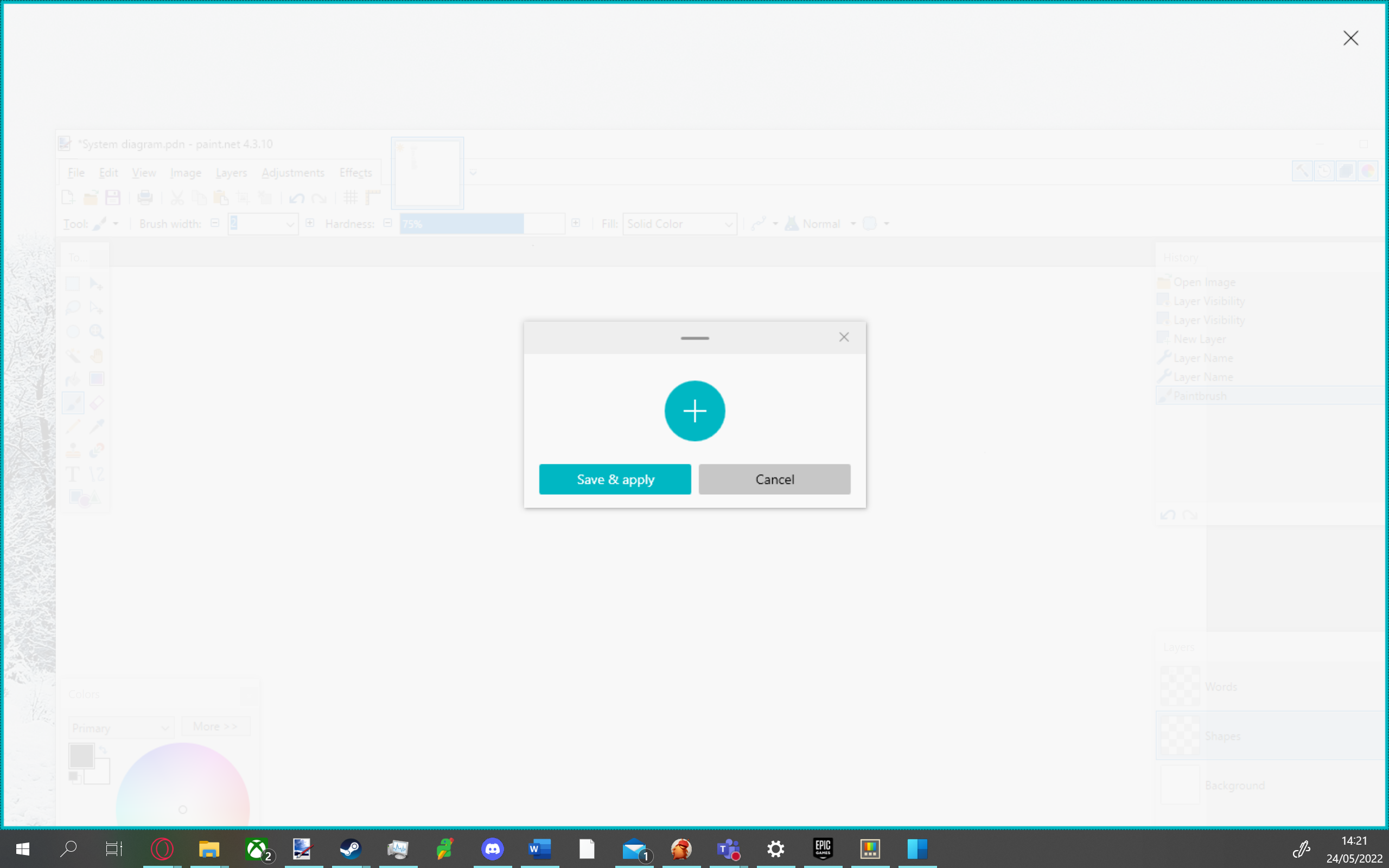Image resolution: width=1389 pixels, height=868 pixels.
Task: Launch Epic Games from the taskbar
Action: tap(823, 848)
